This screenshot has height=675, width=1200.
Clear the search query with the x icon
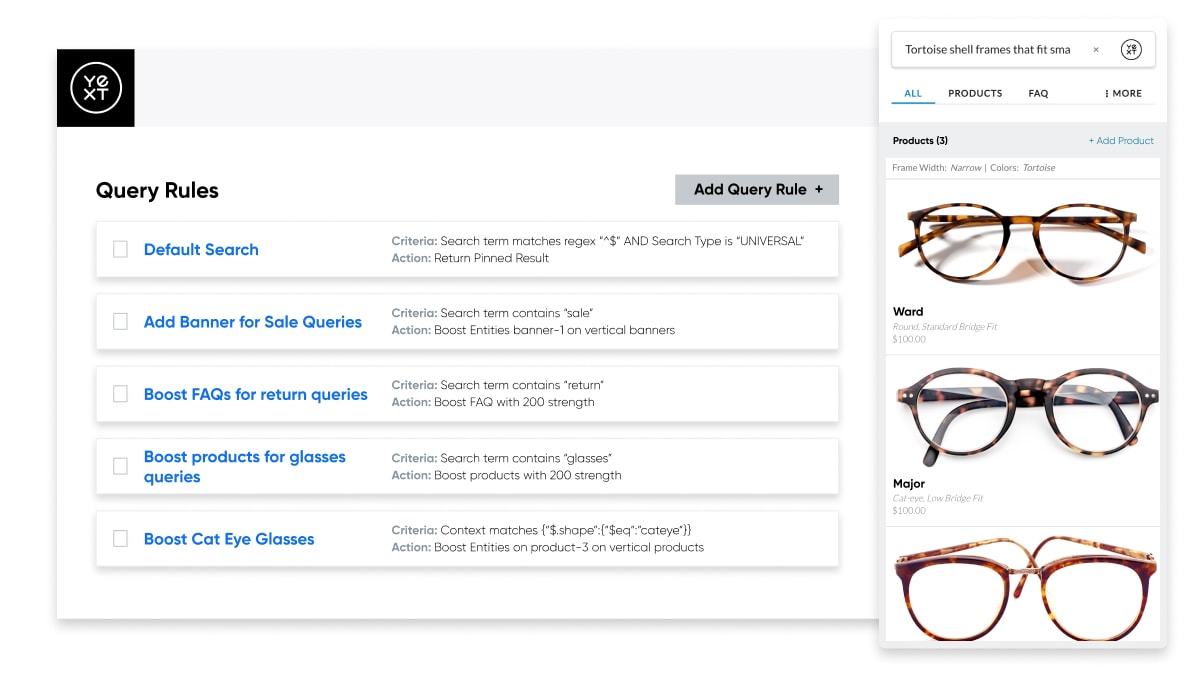[1096, 49]
